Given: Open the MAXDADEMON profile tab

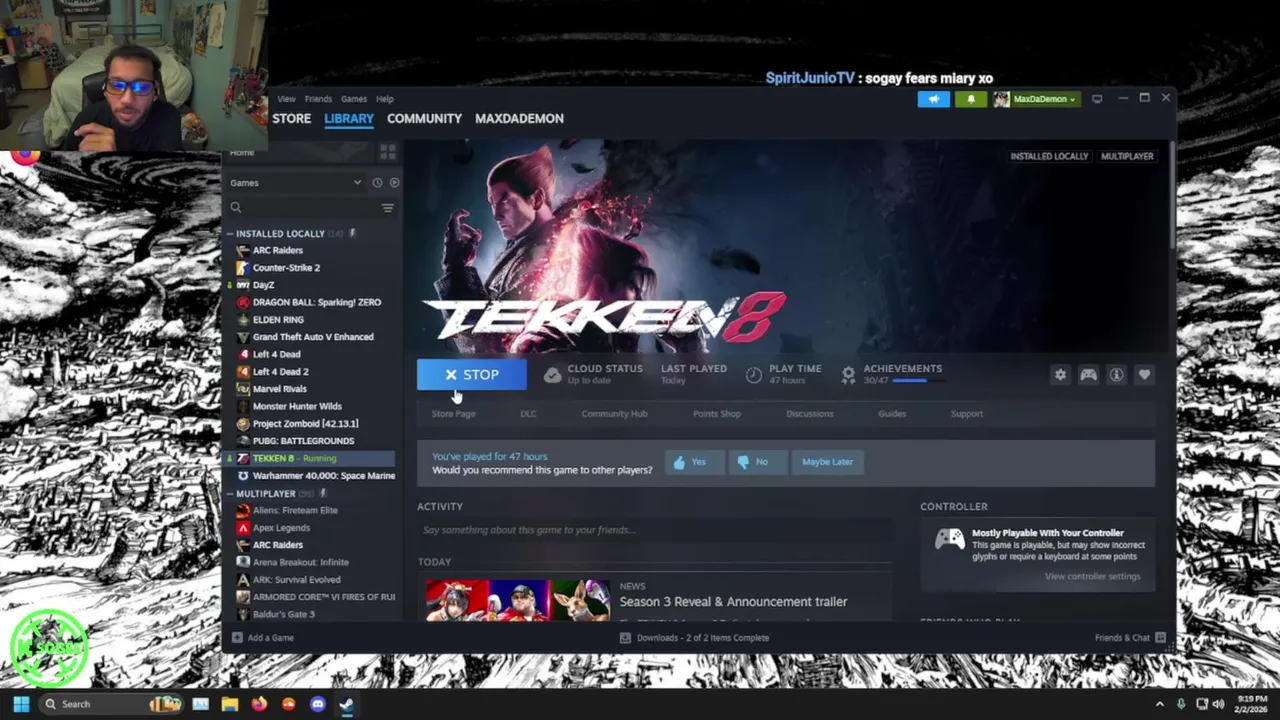Looking at the screenshot, I should (519, 118).
